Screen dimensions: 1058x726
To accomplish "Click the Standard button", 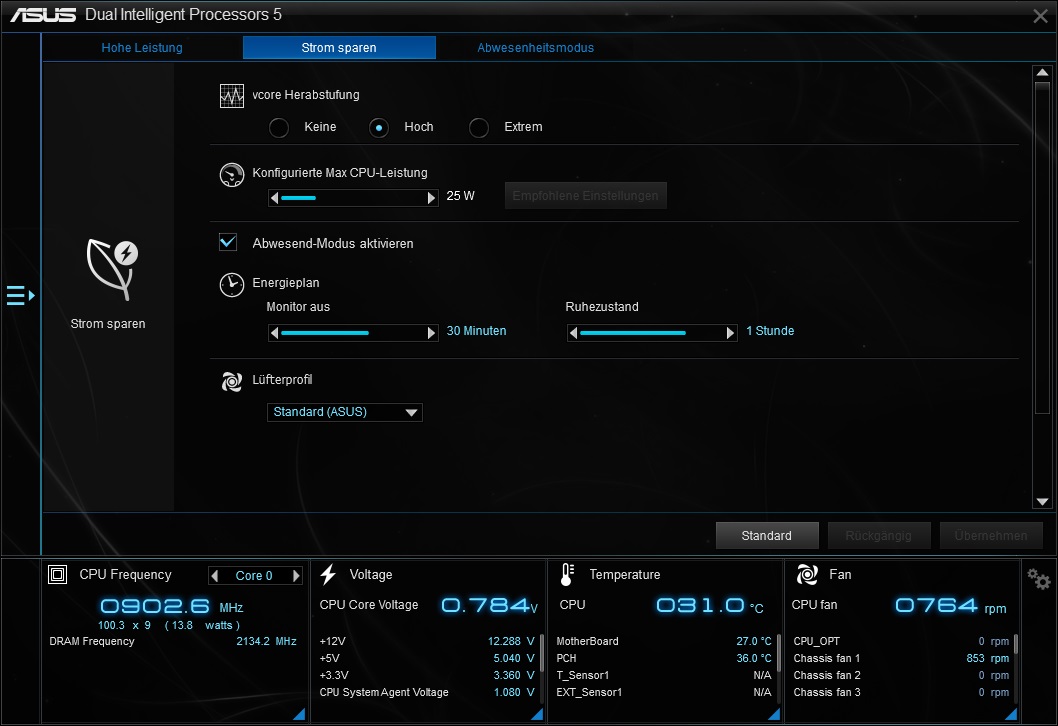I will pyautogui.click(x=767, y=536).
